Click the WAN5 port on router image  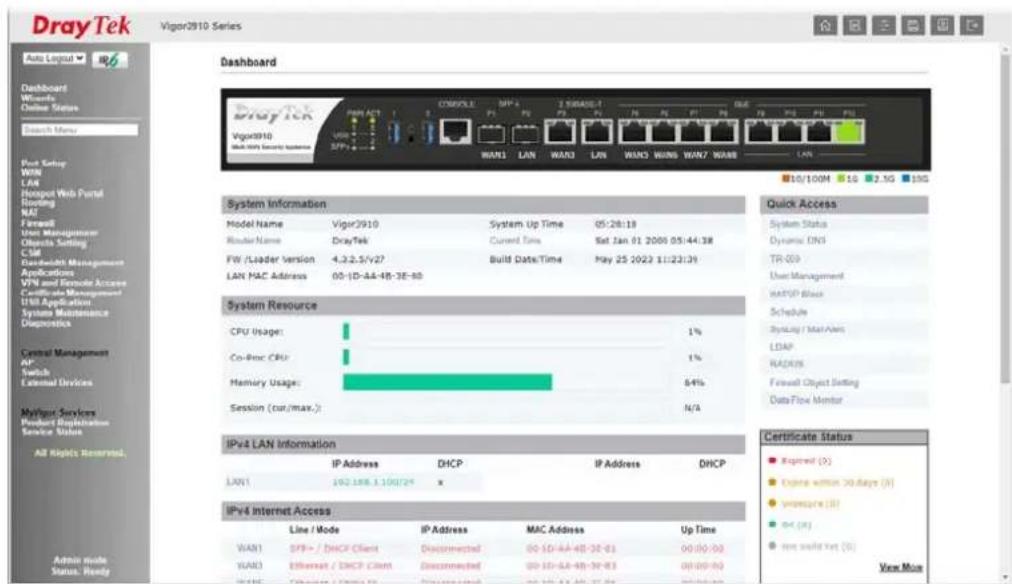(x=633, y=132)
